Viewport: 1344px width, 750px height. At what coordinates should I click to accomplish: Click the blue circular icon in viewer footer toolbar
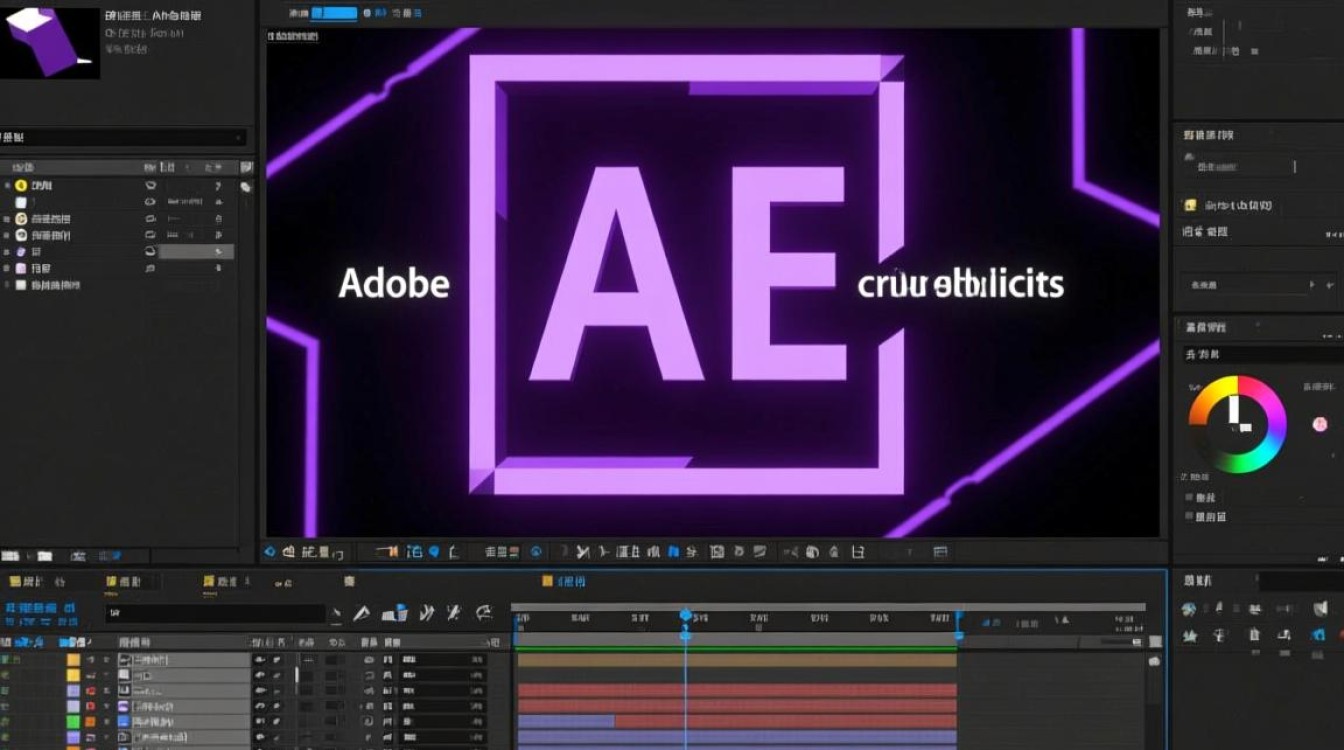point(536,551)
